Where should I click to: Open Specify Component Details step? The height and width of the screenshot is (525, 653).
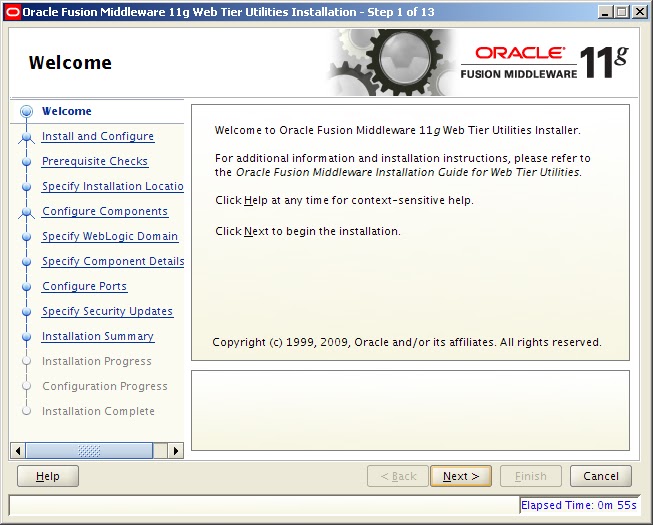[113, 261]
